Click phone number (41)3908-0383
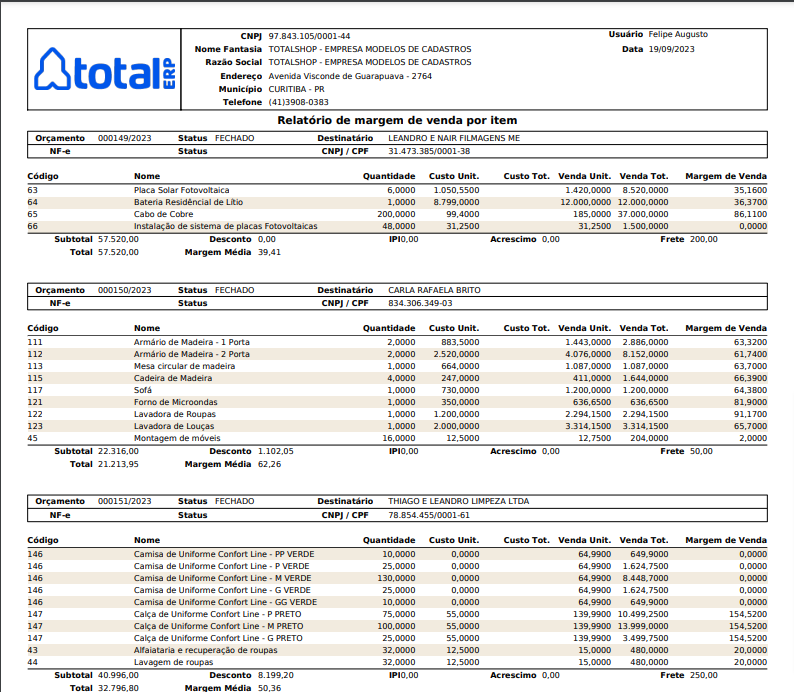 tap(298, 102)
